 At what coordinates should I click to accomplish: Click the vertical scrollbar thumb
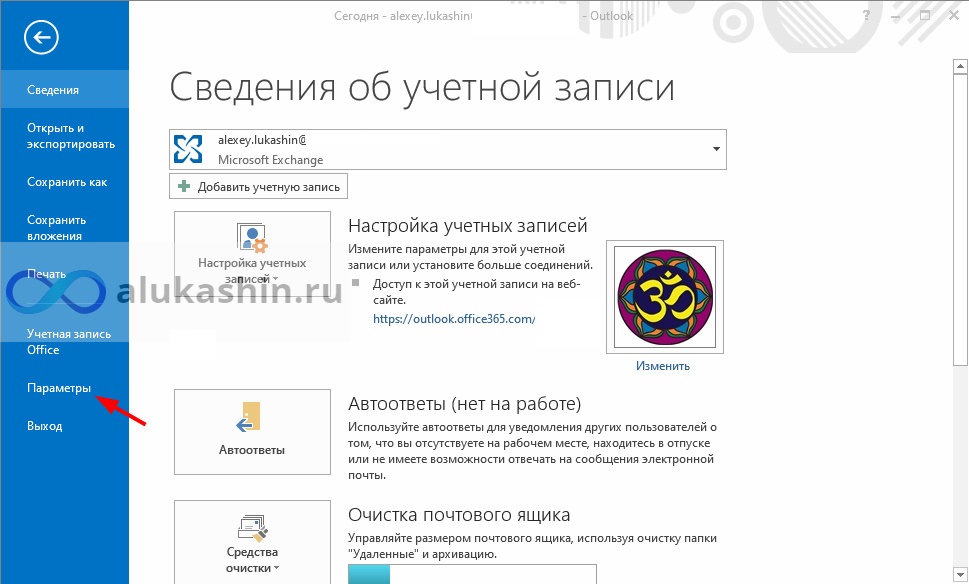pos(960,219)
